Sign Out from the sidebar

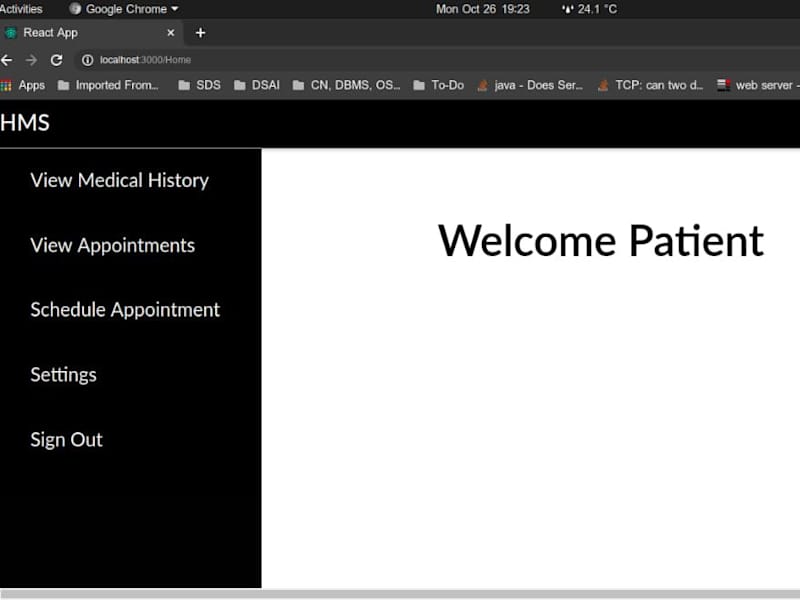tap(66, 440)
